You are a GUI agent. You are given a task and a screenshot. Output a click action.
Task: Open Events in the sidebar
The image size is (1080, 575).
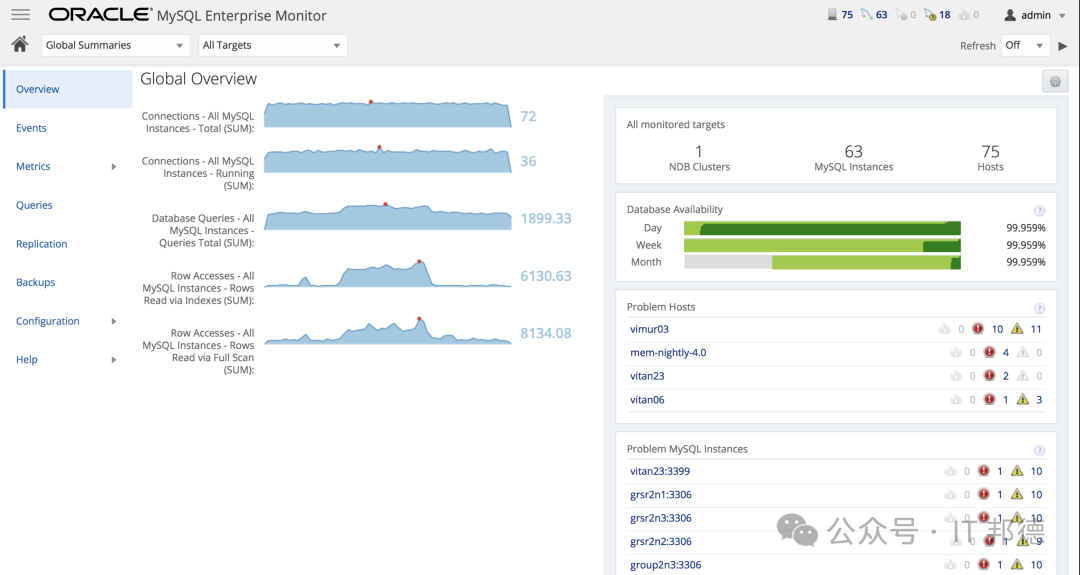31,128
